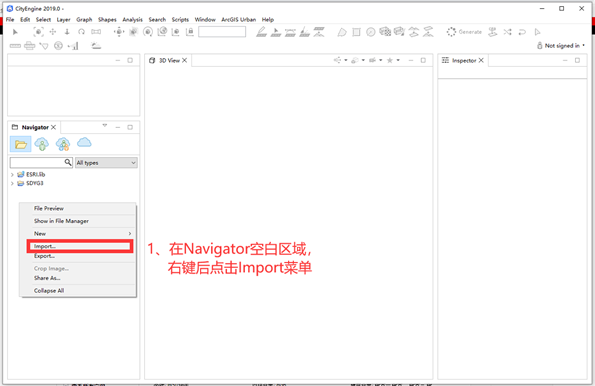
Task: Click Not signed in account button
Action: click(561, 46)
